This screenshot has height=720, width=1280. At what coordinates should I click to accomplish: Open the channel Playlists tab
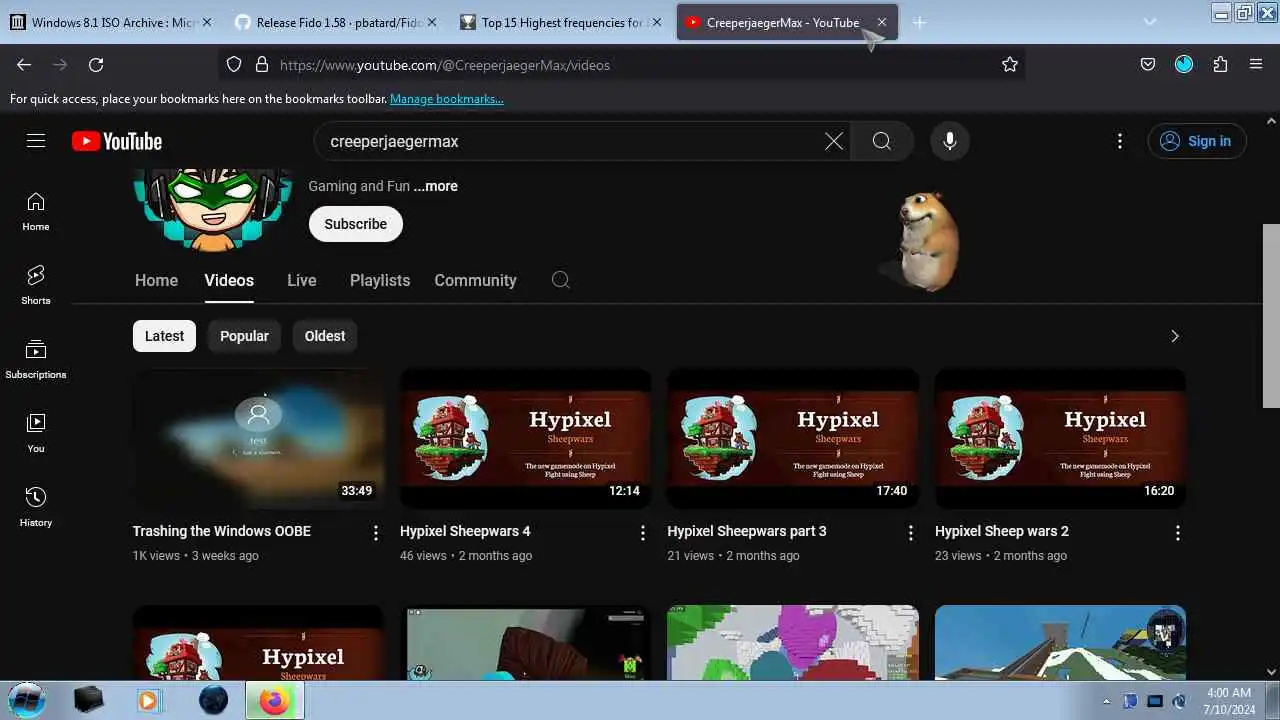tap(380, 280)
